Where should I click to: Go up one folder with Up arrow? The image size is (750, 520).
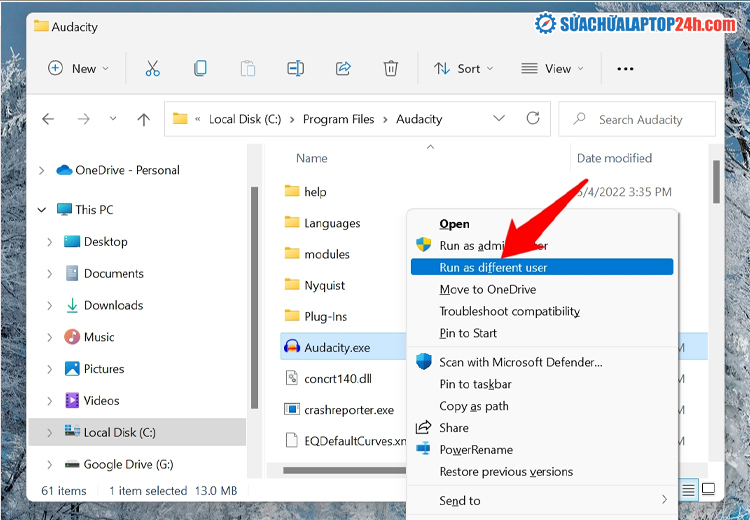(x=143, y=119)
